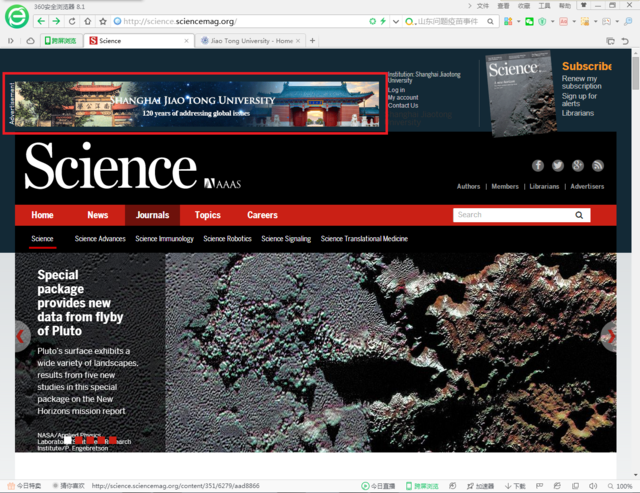The image size is (640, 493).
Task: Focus the browser search box with Chinese text
Action: (447, 22)
